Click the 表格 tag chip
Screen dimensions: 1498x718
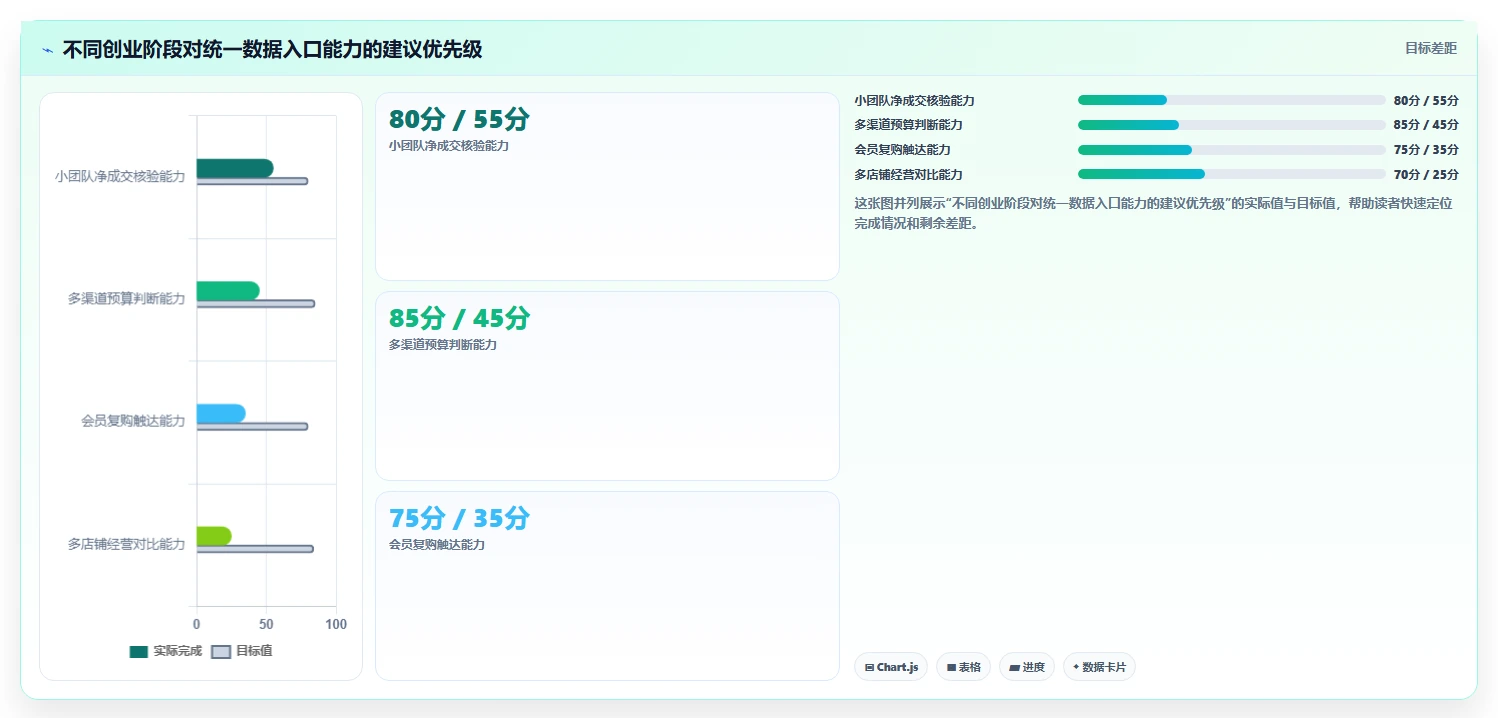[x=964, y=667]
